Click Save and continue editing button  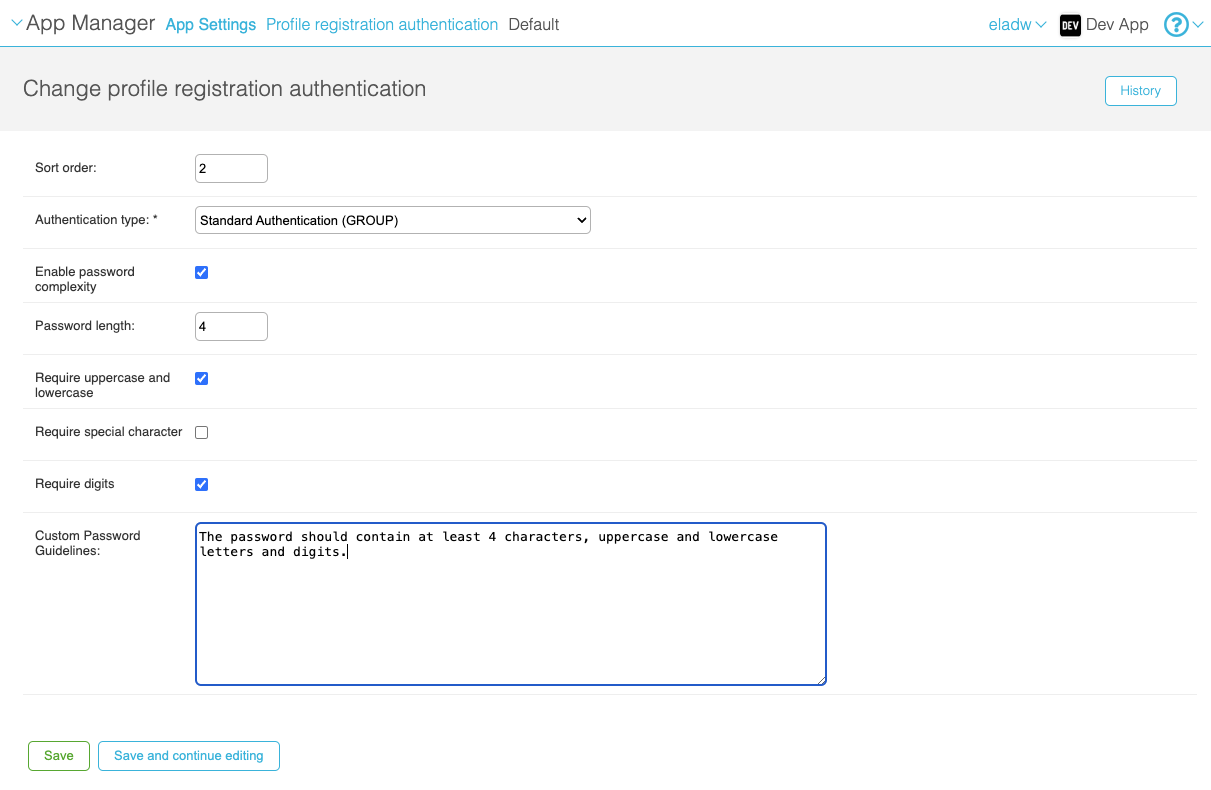(189, 756)
